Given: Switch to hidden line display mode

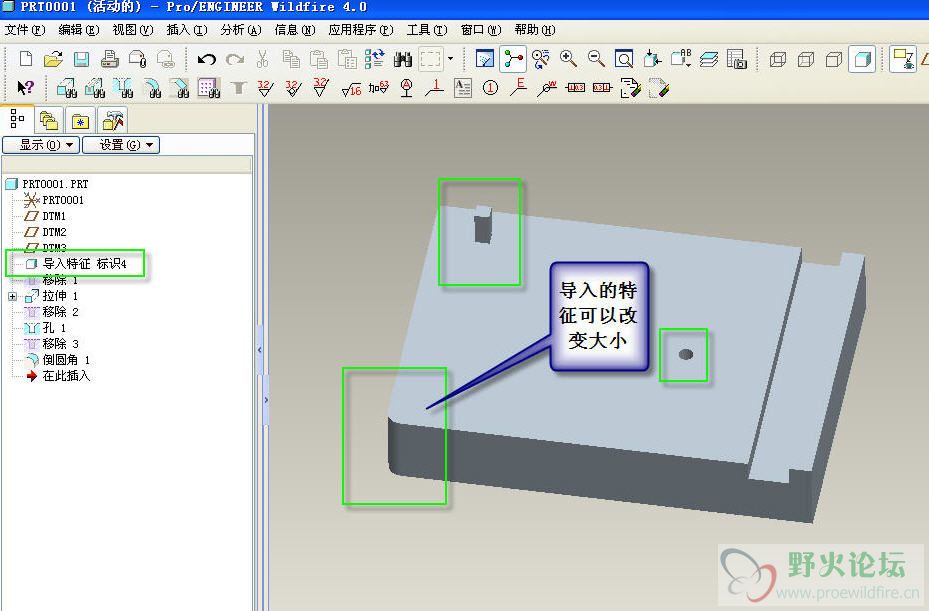Looking at the screenshot, I should coord(806,59).
